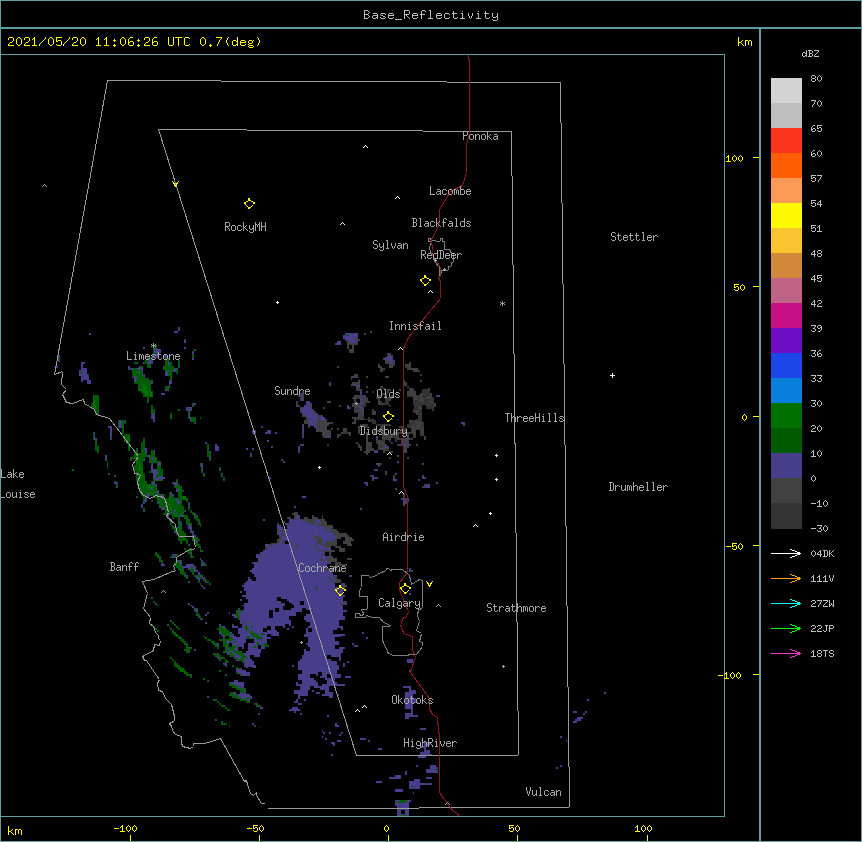Image resolution: width=862 pixels, height=842 pixels.
Task: Click the Didsbury label
Action: coord(384,431)
